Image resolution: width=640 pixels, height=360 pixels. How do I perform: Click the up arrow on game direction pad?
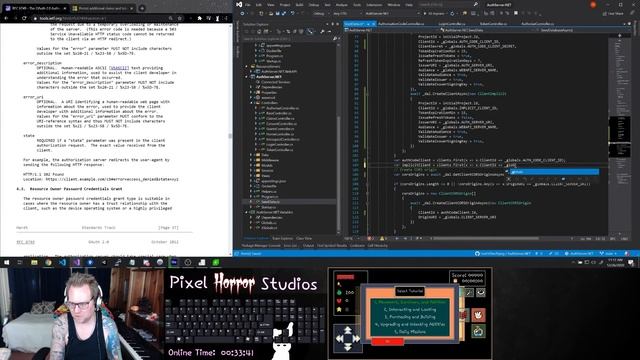click(347, 330)
